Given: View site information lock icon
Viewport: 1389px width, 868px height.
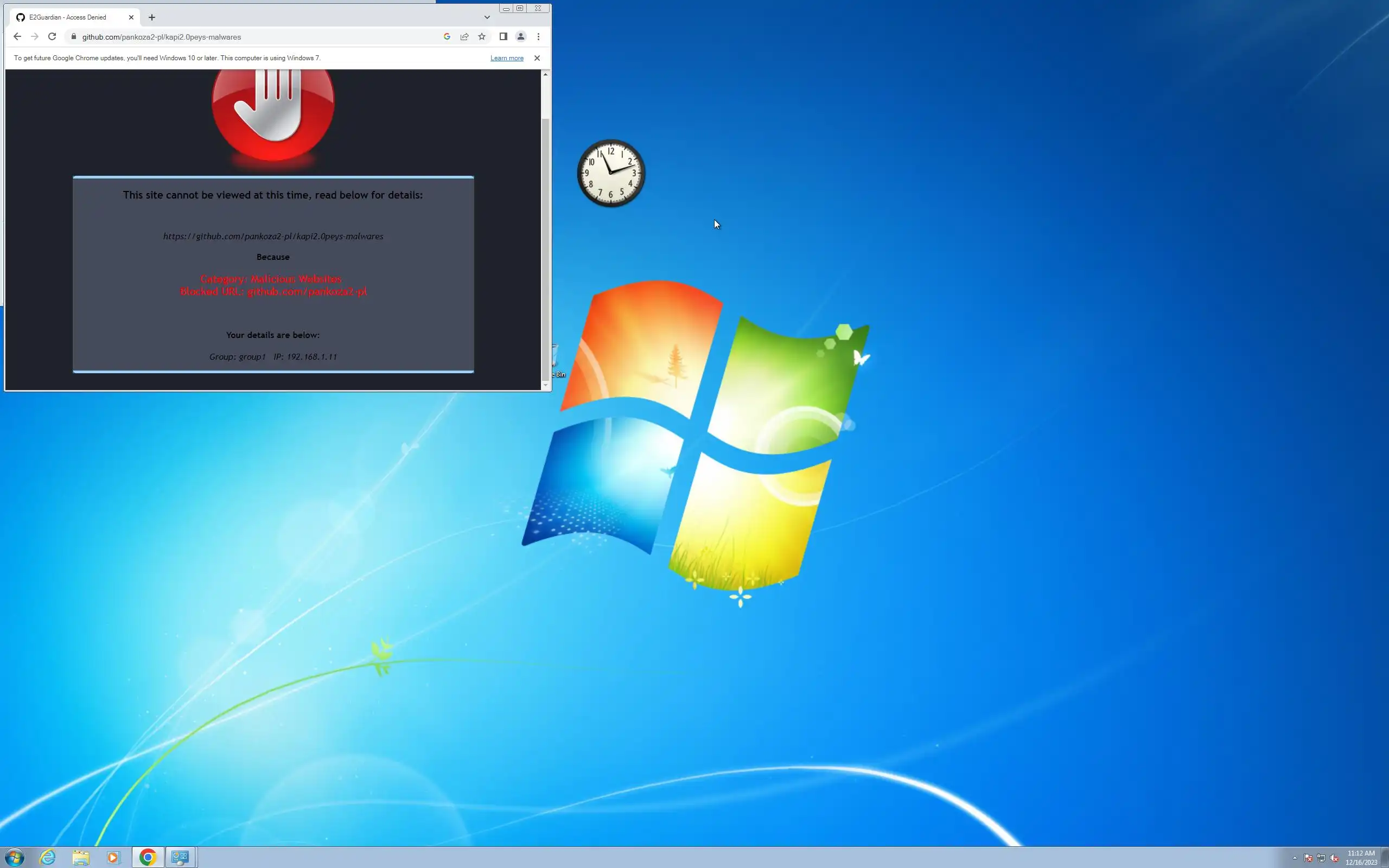Looking at the screenshot, I should (73, 37).
